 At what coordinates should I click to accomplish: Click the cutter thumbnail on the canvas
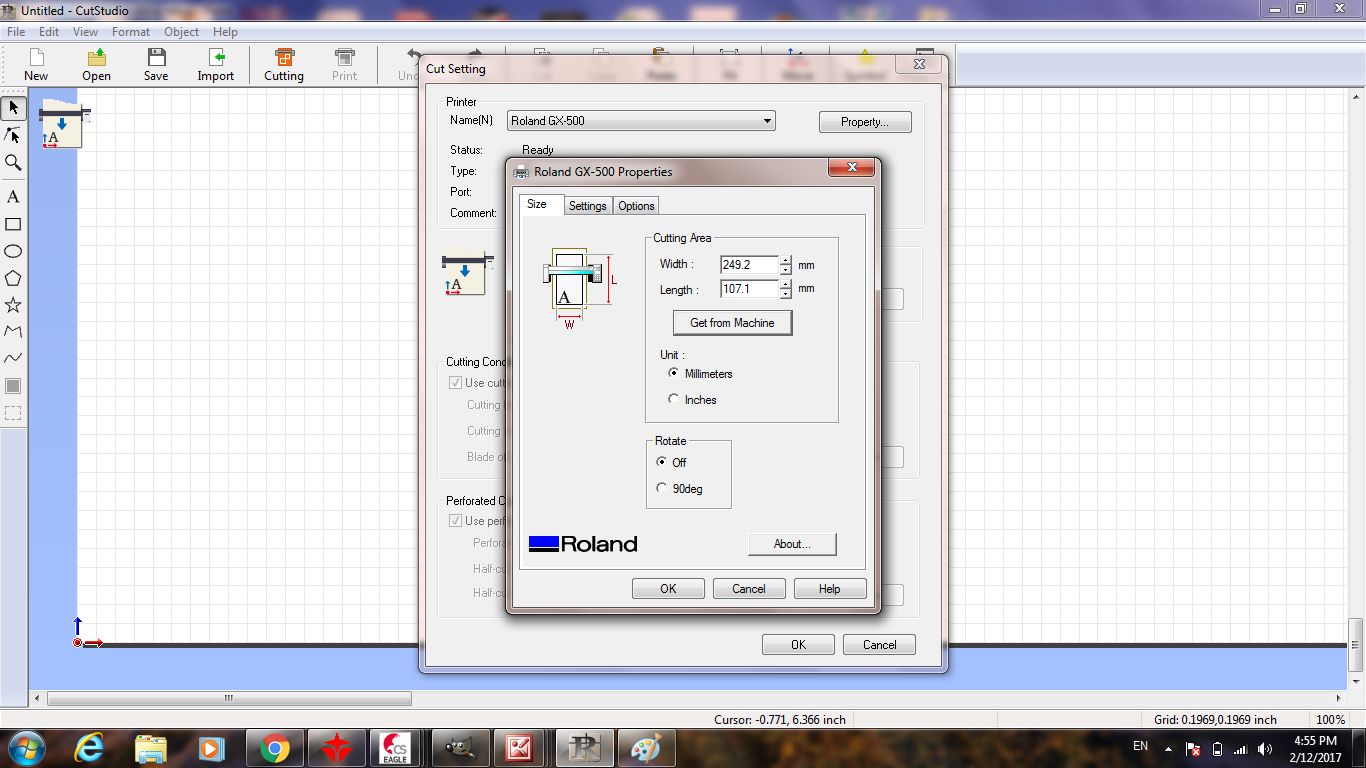pyautogui.click(x=64, y=125)
